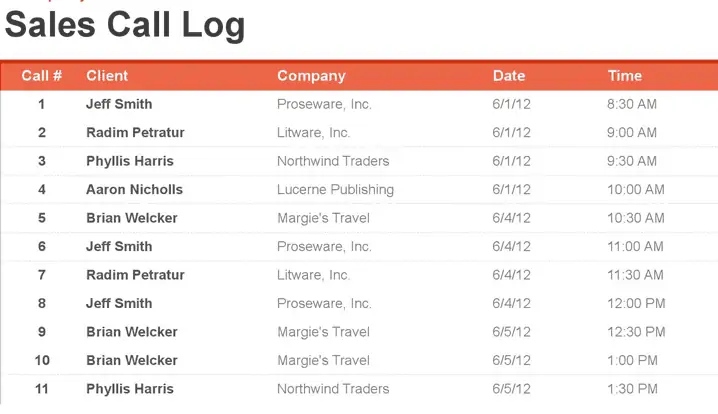This screenshot has height=414, width=718.
Task: Click the 12:30 PM time cell
Action: pos(636,332)
